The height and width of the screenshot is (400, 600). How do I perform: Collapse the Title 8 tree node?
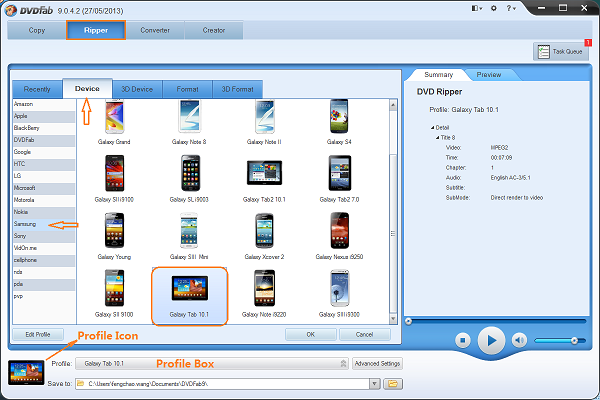(437, 138)
